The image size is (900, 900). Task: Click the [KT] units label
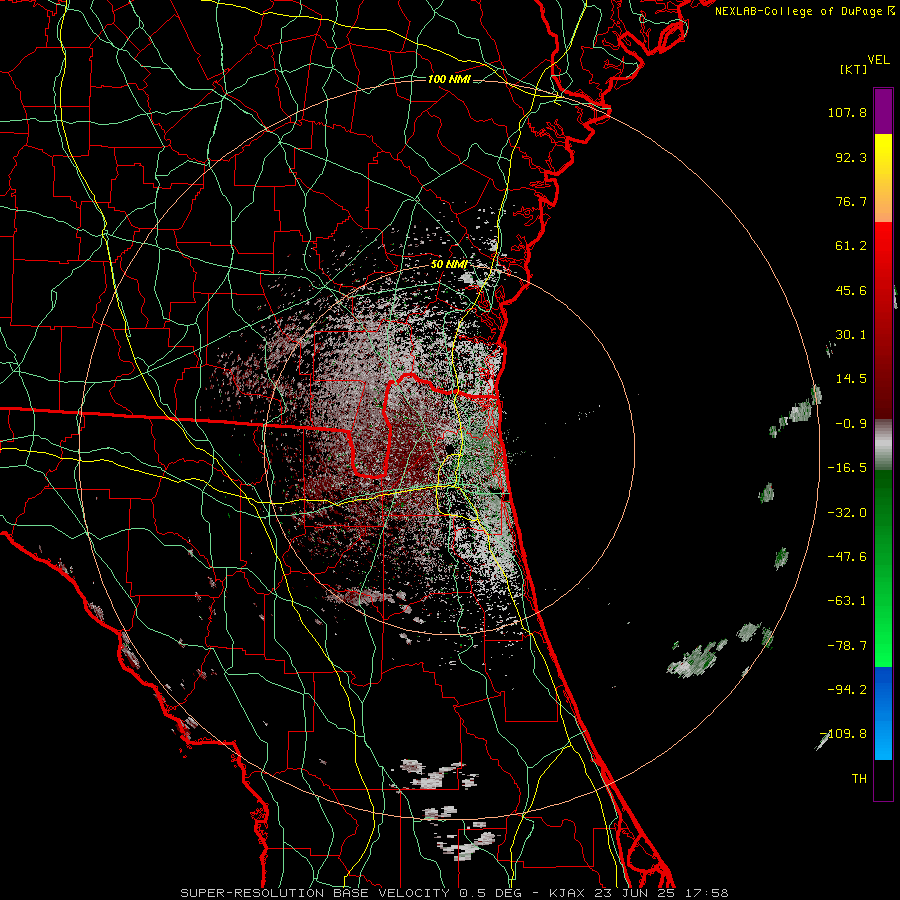coord(854,69)
